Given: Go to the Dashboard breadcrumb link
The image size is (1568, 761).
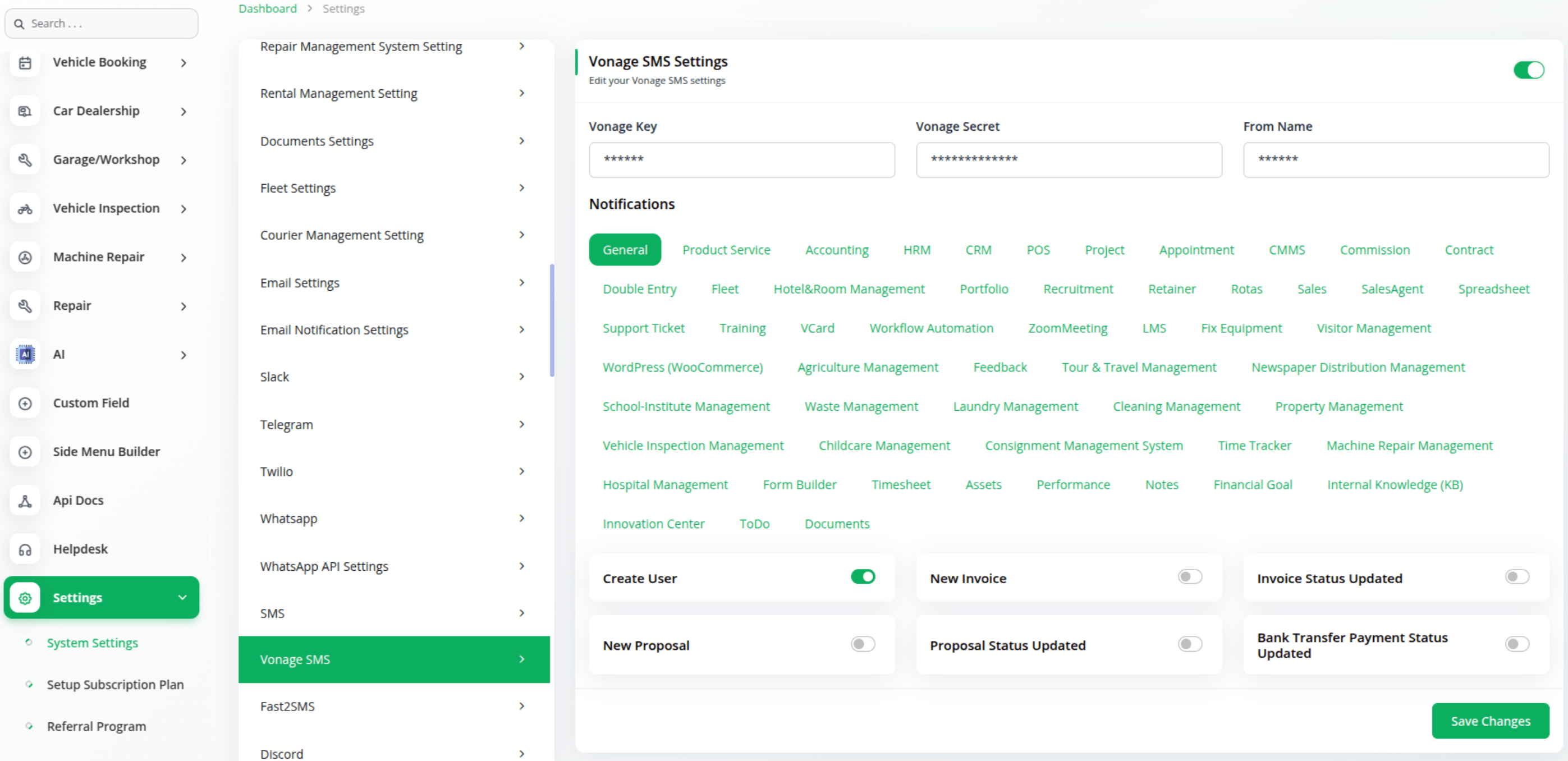Looking at the screenshot, I should click(267, 8).
